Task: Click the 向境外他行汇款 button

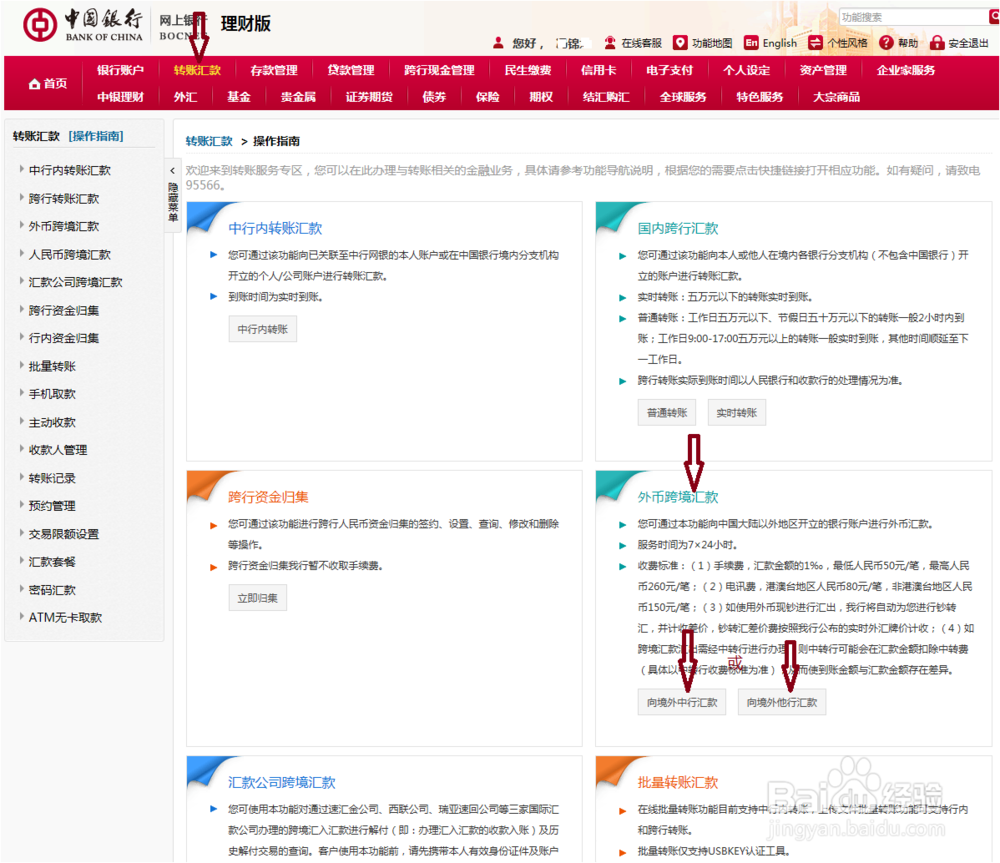Action: pyautogui.click(x=782, y=702)
